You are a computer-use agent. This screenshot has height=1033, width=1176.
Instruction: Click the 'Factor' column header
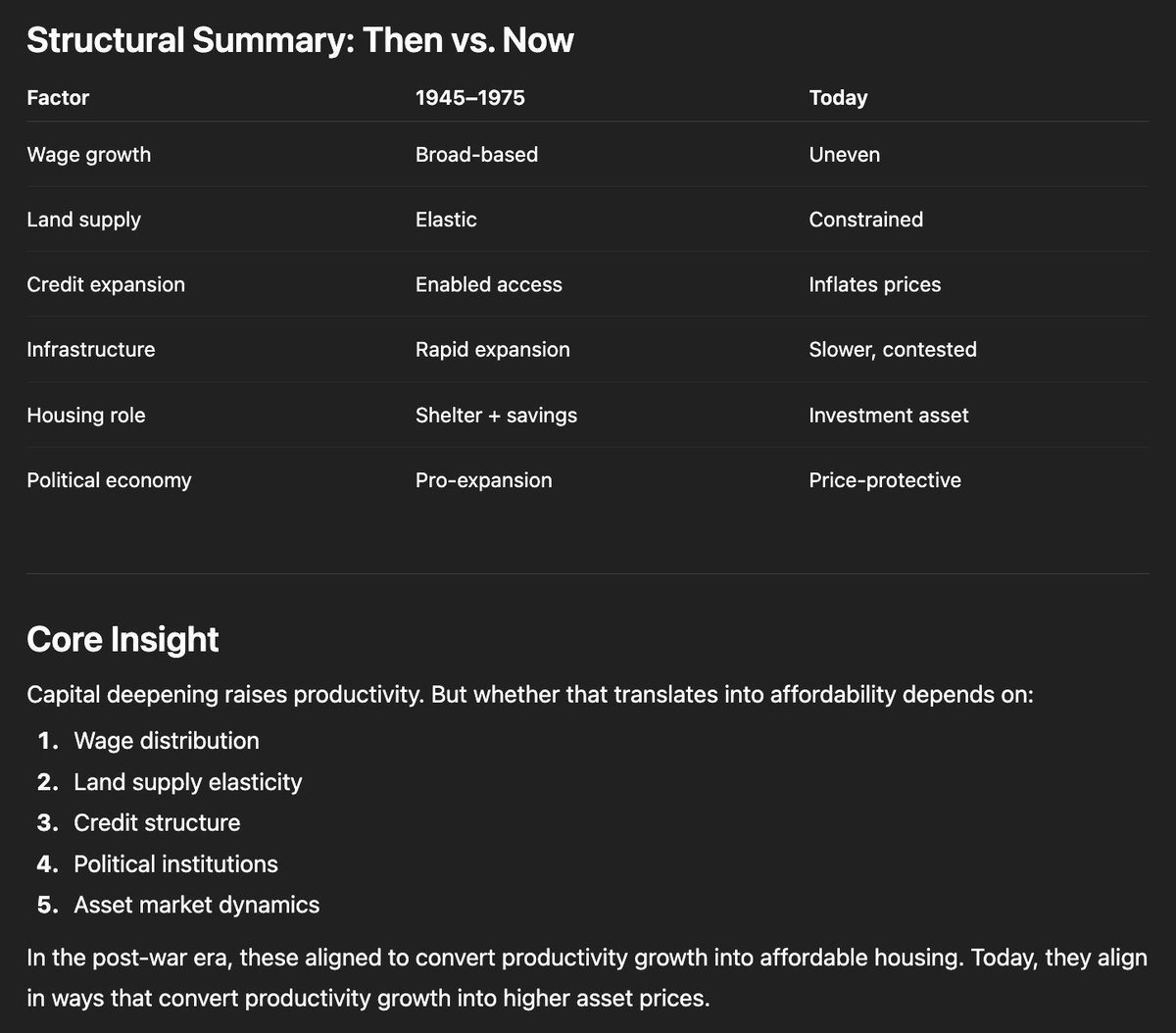coord(58,97)
